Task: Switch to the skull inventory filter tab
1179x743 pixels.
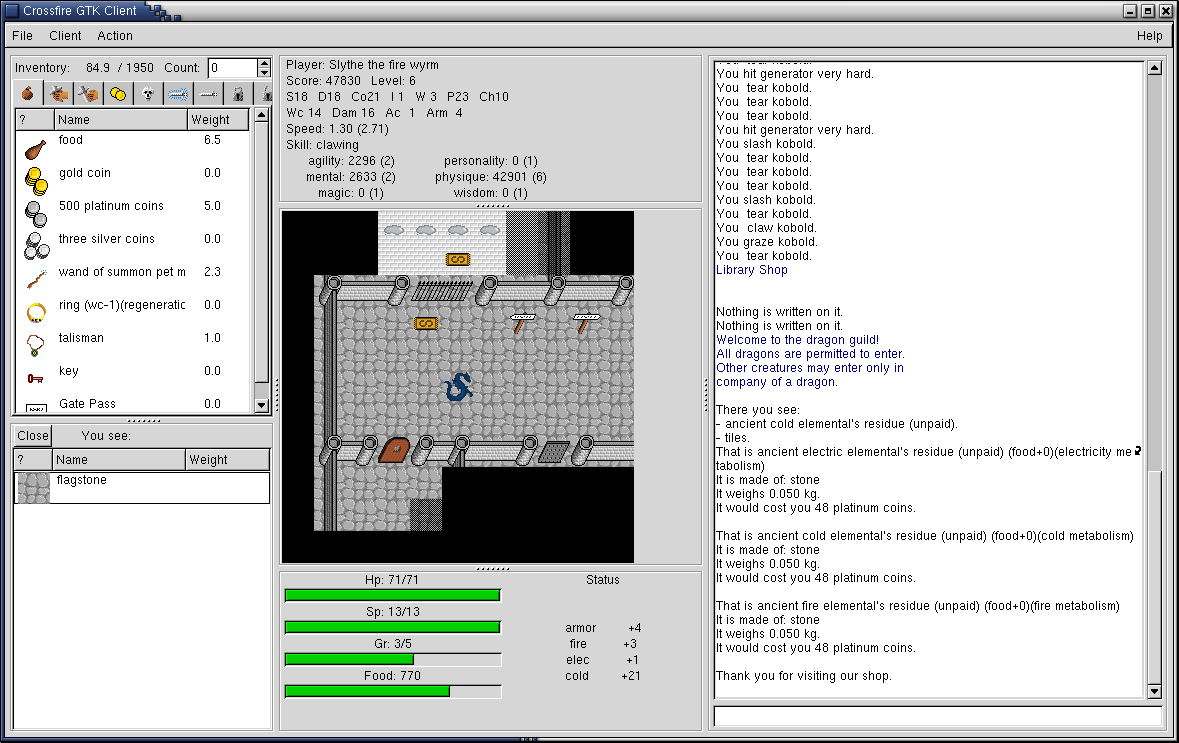Action: click(x=148, y=94)
